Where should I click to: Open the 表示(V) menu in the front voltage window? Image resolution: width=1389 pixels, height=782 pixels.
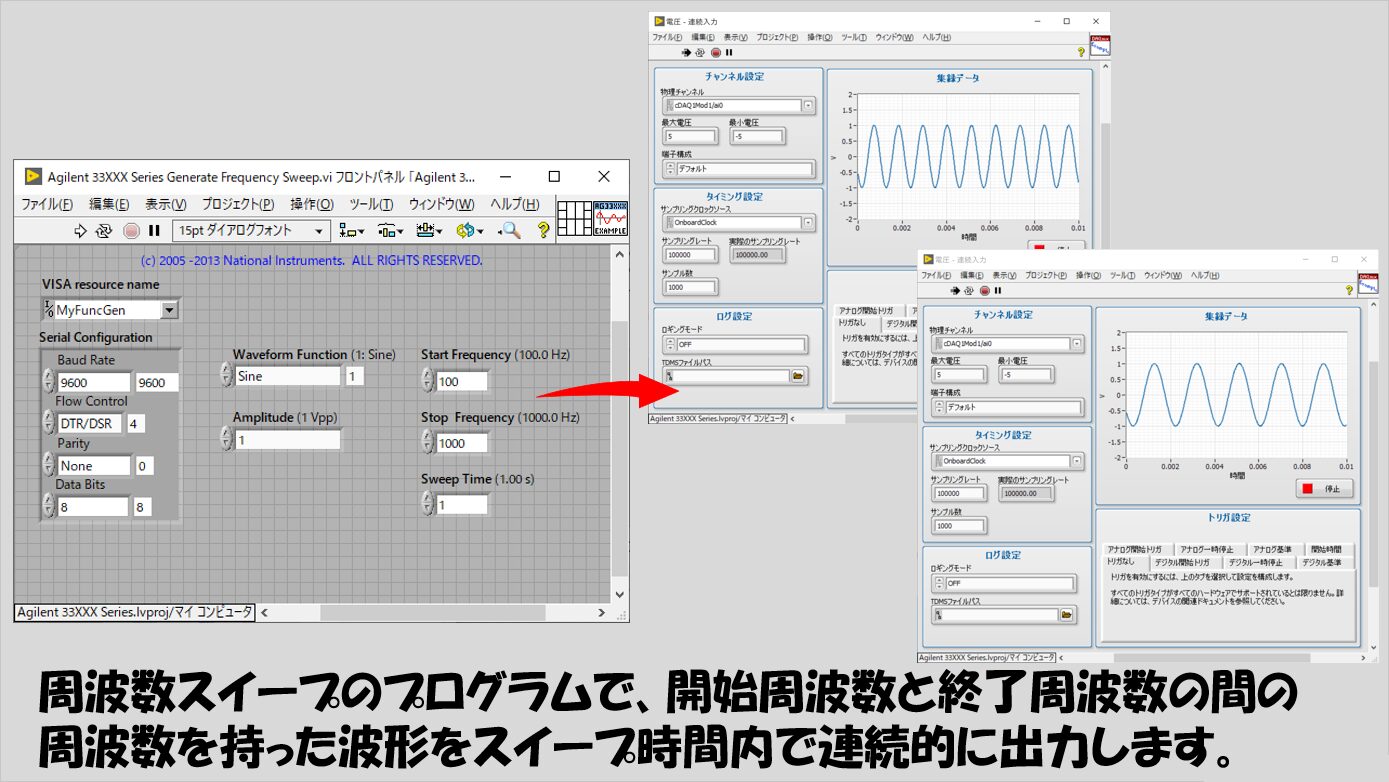tap(1004, 275)
